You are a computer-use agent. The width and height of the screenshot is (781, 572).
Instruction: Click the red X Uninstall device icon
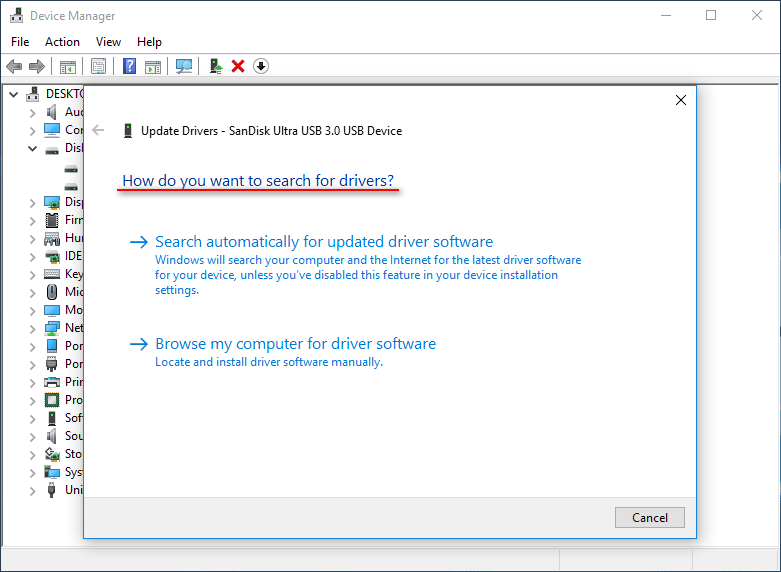pos(238,66)
